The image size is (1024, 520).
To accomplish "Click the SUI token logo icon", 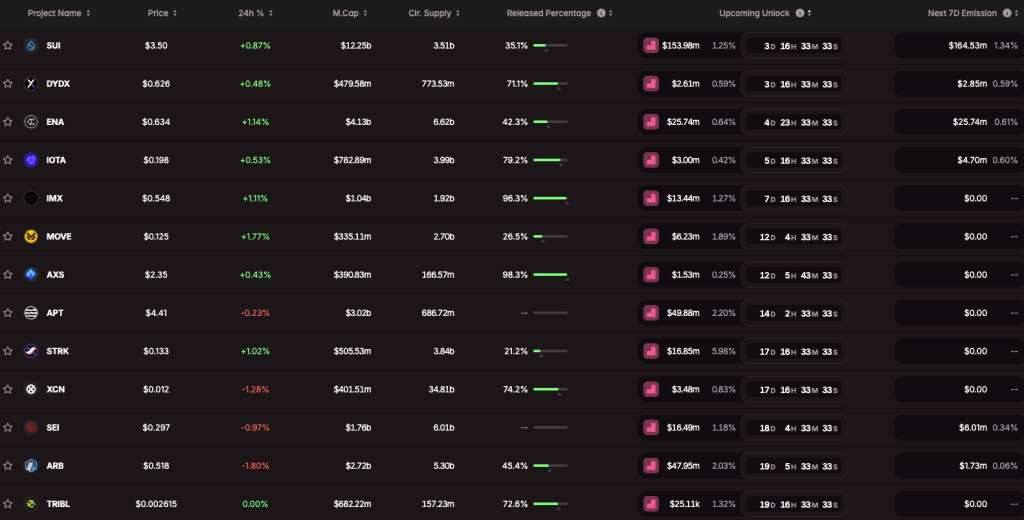I will click(x=31, y=46).
